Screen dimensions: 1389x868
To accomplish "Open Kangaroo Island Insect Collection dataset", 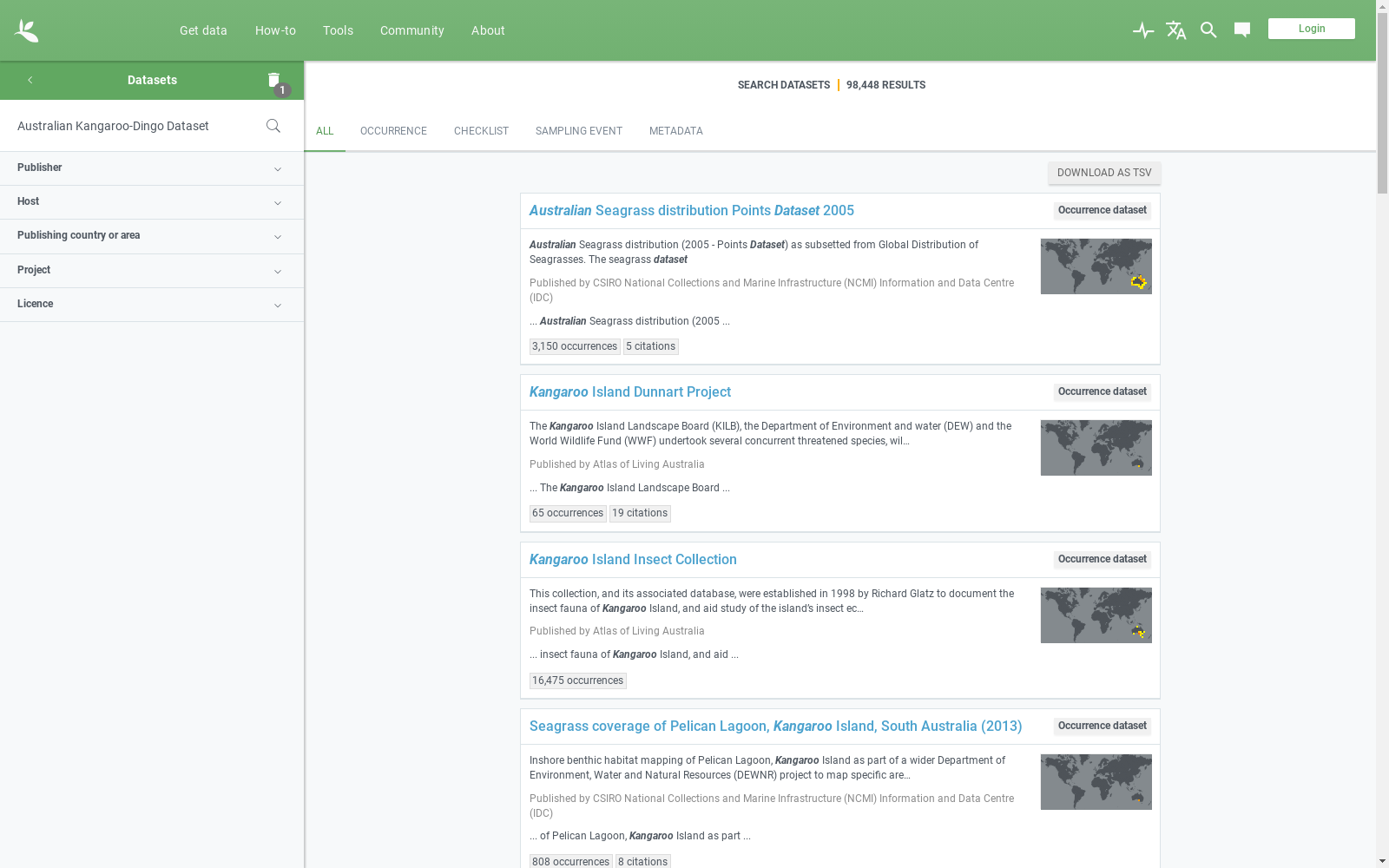I will click(633, 560).
